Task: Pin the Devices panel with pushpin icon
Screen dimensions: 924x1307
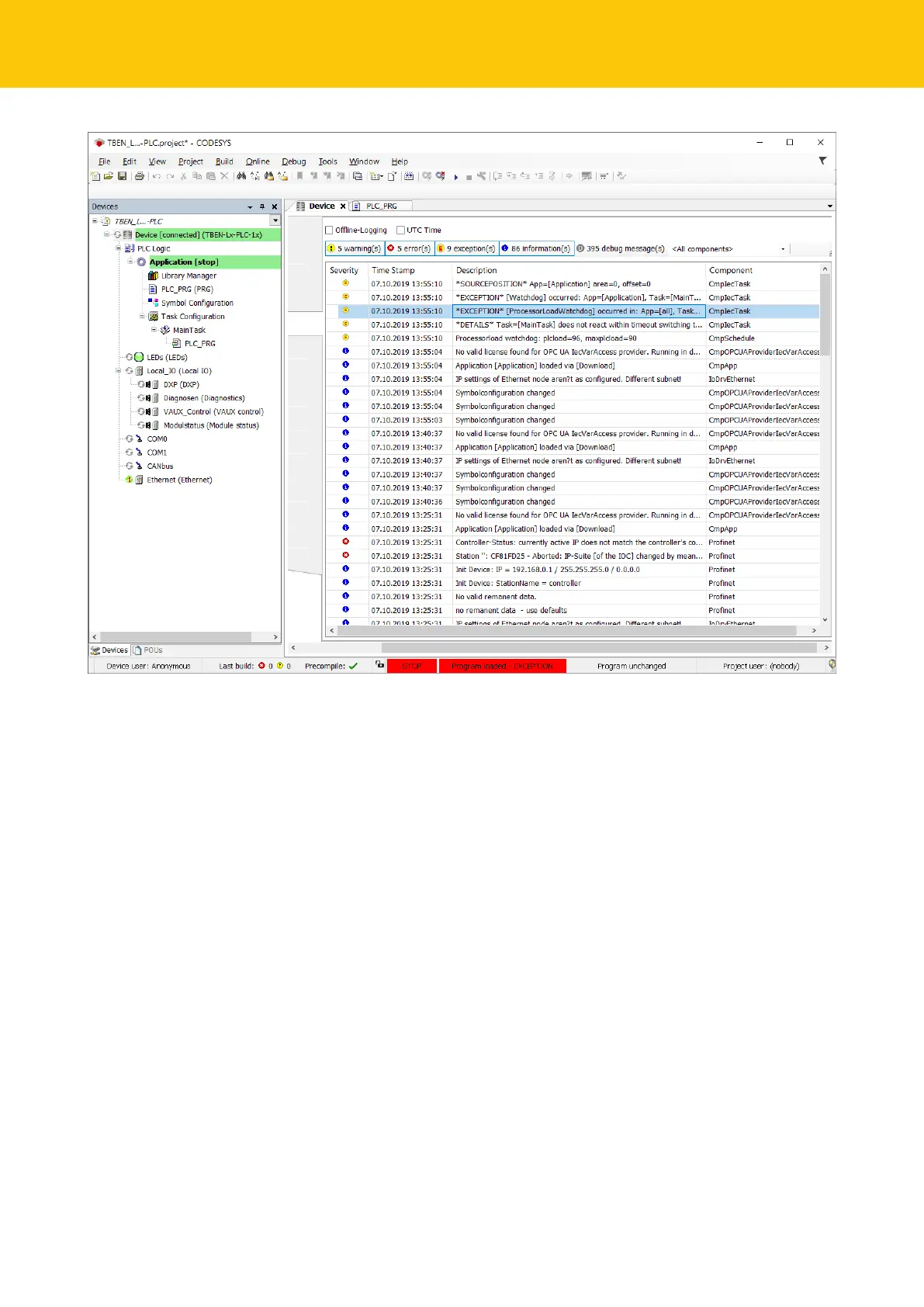Action: [262, 206]
